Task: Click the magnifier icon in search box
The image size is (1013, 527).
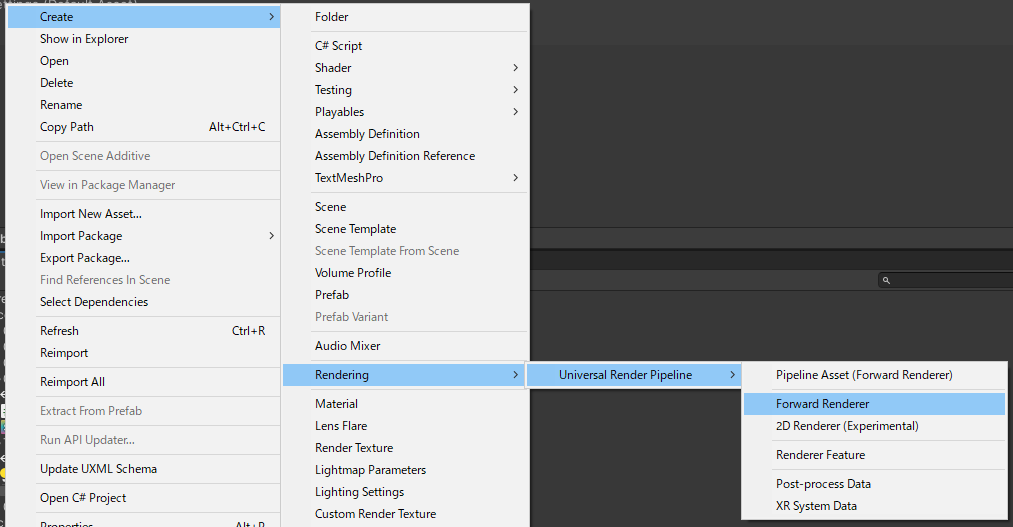Action: [x=886, y=280]
